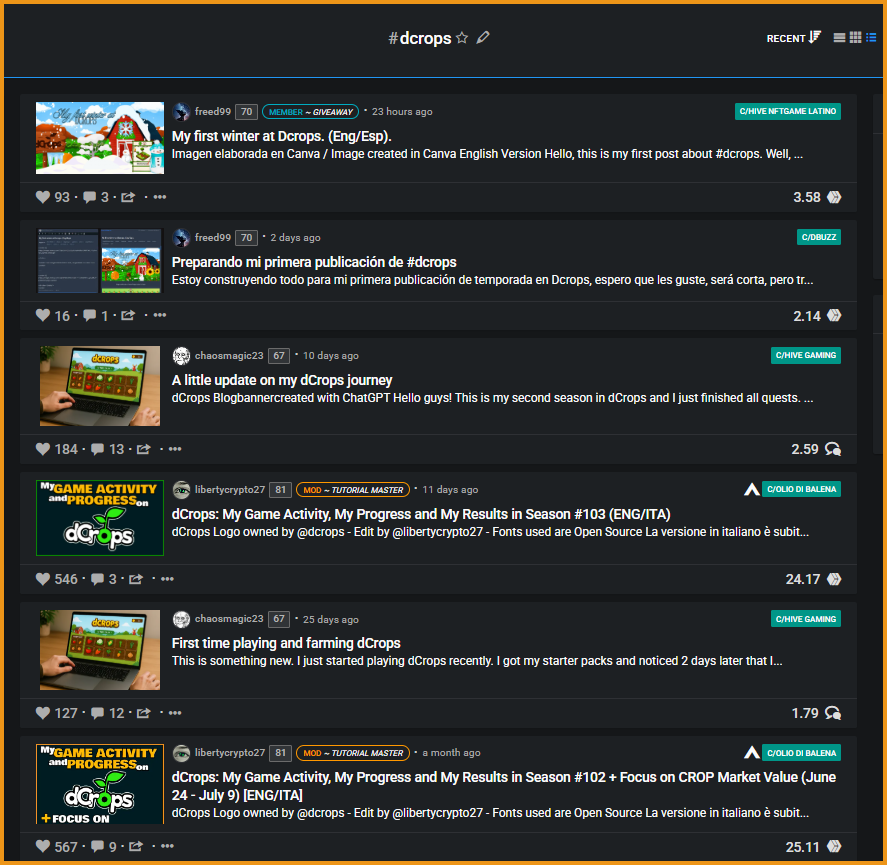Like 'First time playing and farming dCrops'

[x=43, y=713]
